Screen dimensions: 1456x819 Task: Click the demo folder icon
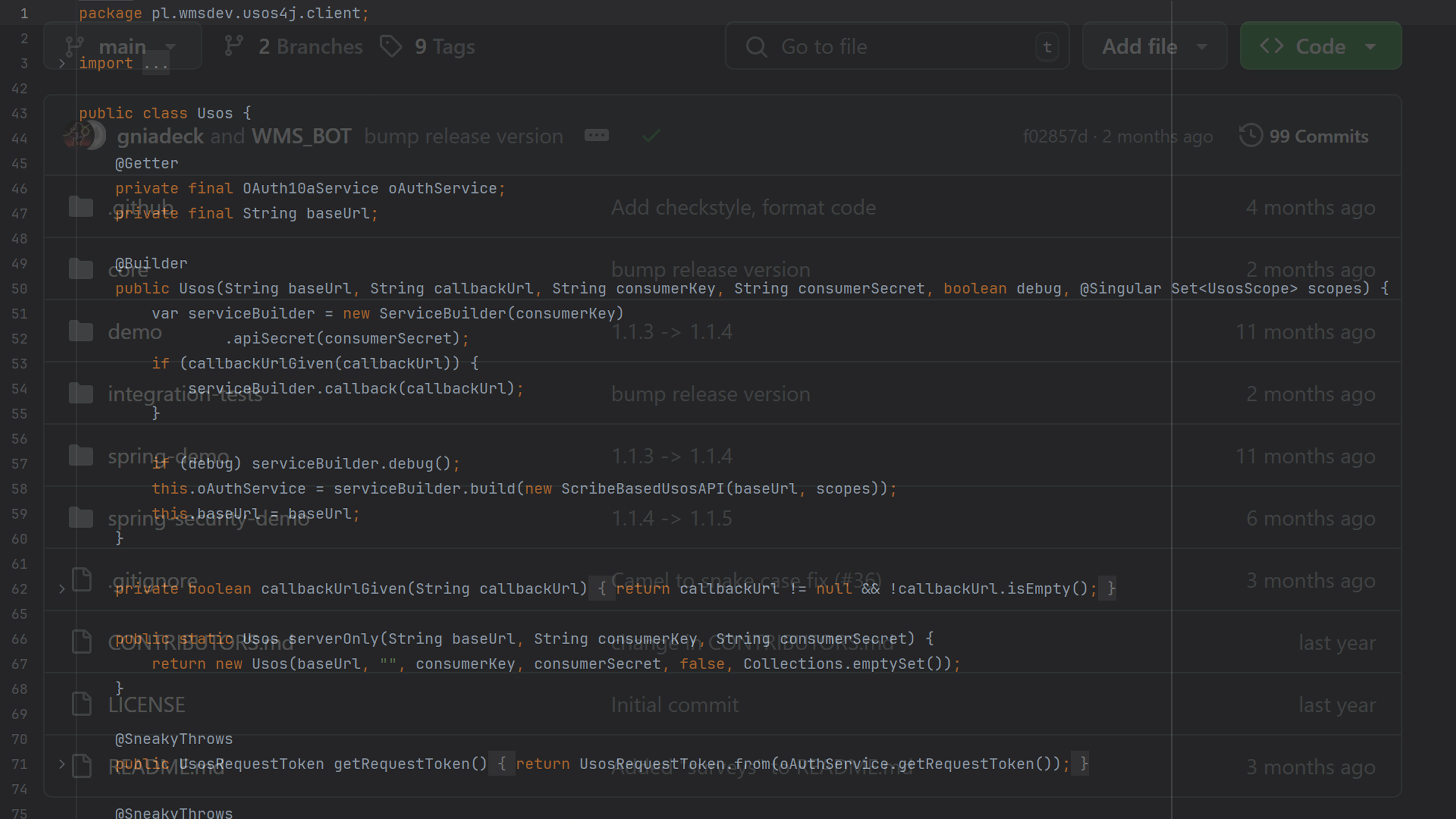point(81,331)
